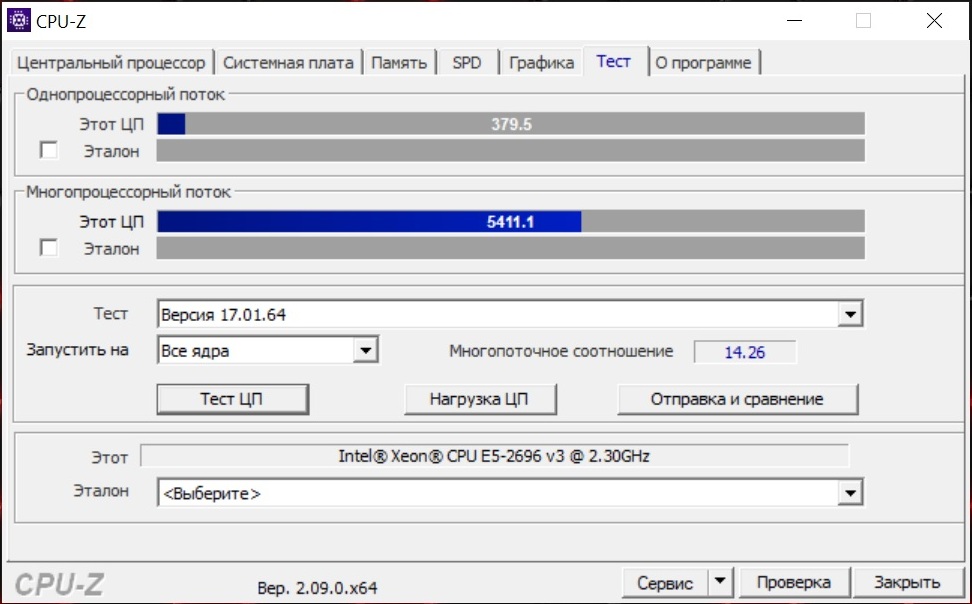Open the Сервис dropdown arrow menu
The image size is (972, 604).
pyautogui.click(x=720, y=582)
